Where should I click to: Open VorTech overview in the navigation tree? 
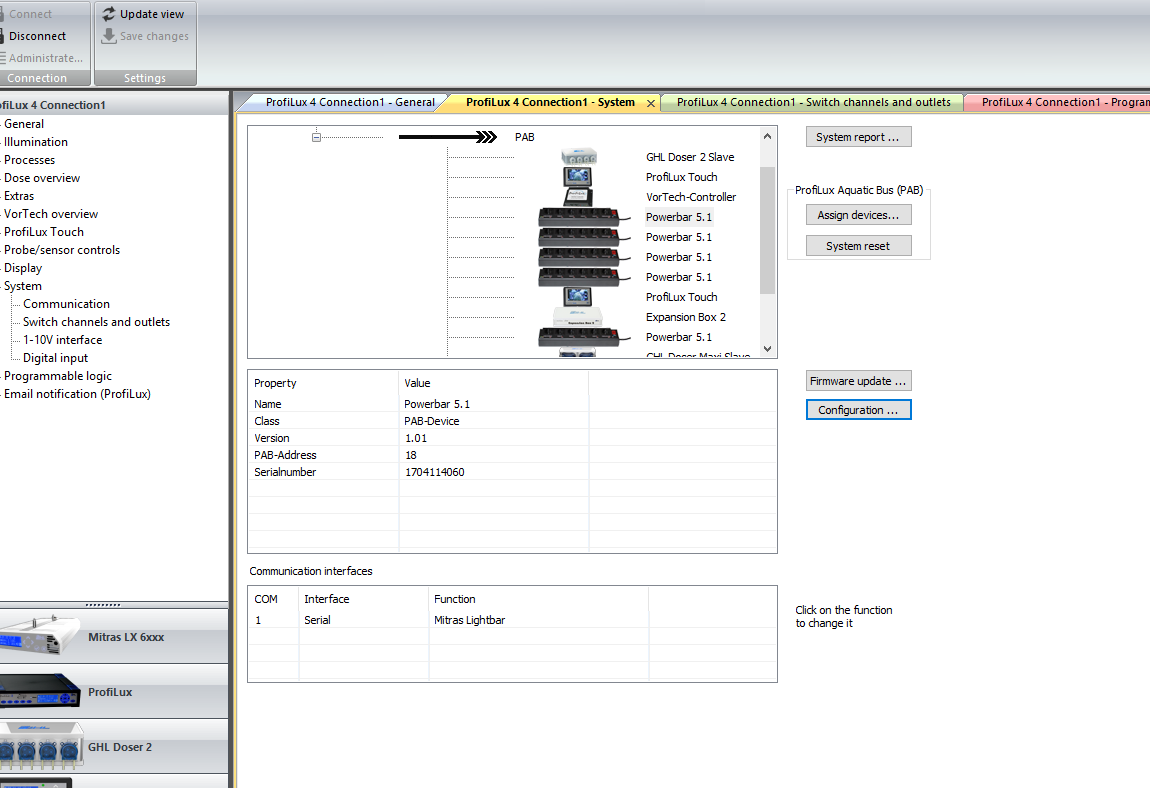(51, 214)
